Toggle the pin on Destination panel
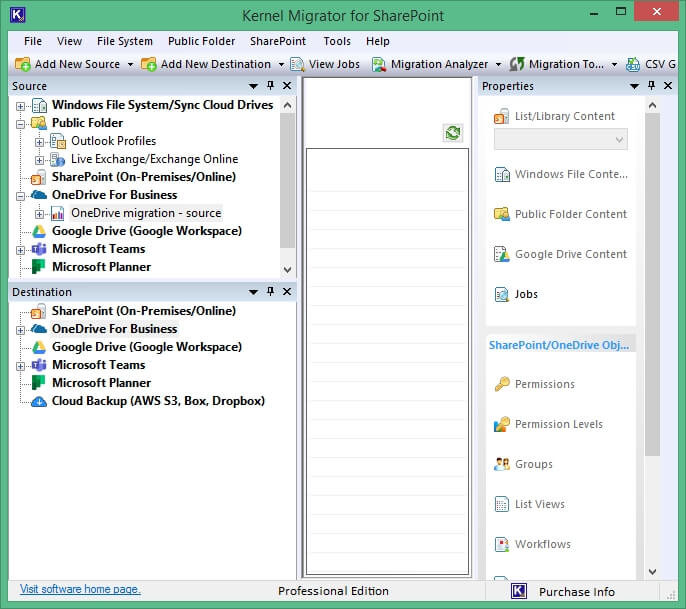 pos(270,291)
